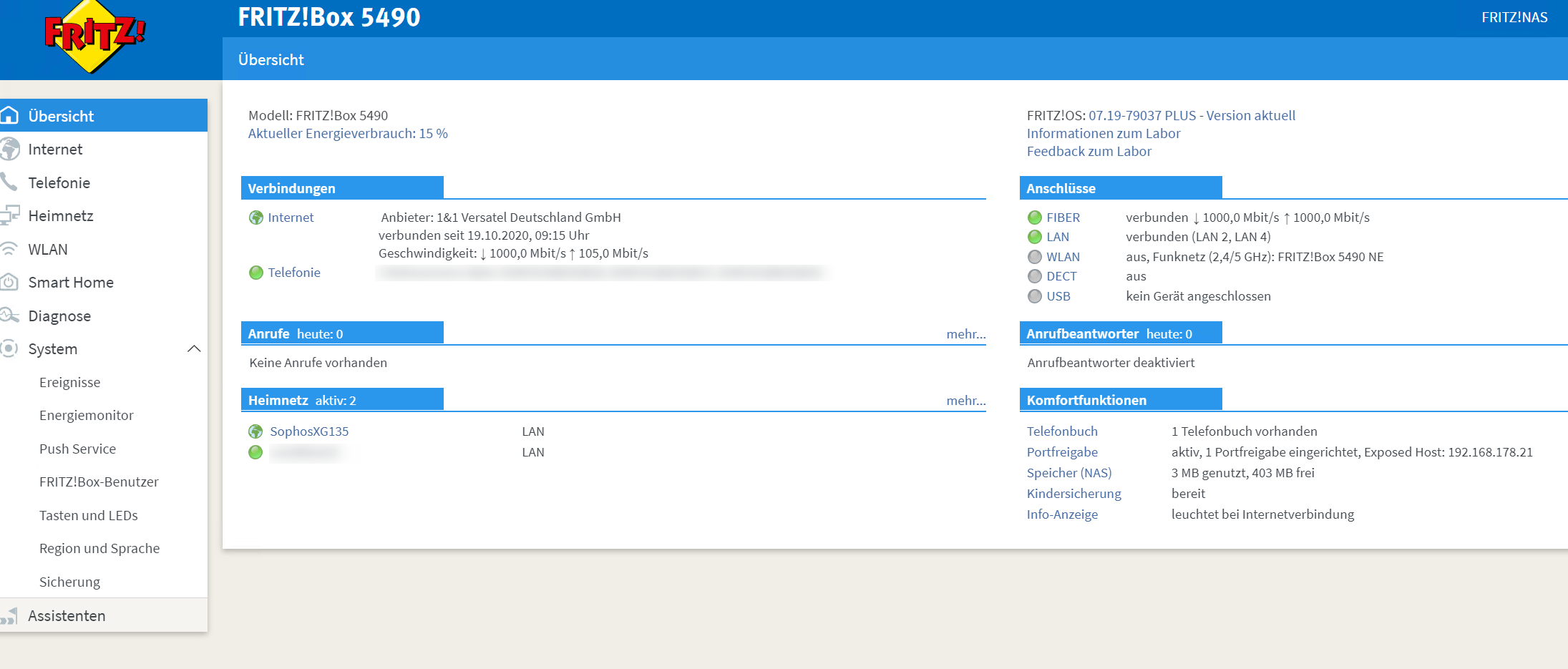This screenshot has height=669, width=1568.
Task: Click the Übersicht house icon
Action: click(9, 115)
